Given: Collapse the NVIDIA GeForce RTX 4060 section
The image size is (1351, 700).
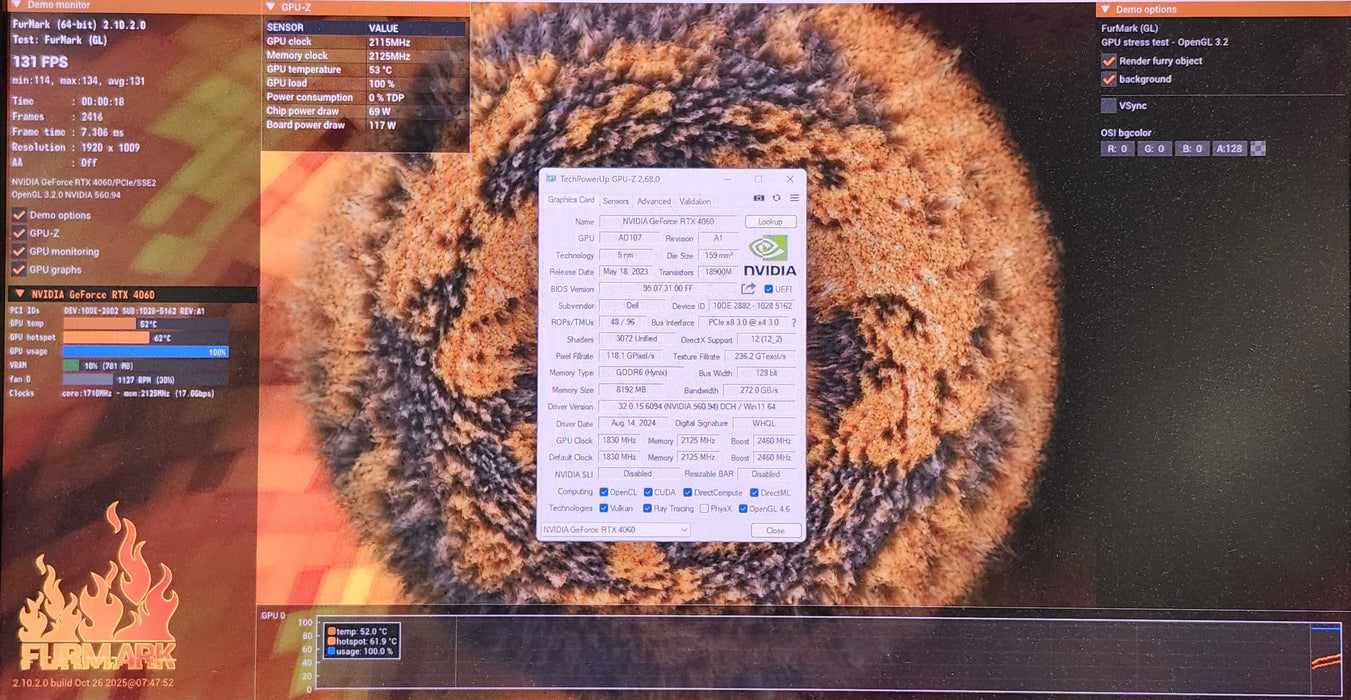Looking at the screenshot, I should 18,295.
